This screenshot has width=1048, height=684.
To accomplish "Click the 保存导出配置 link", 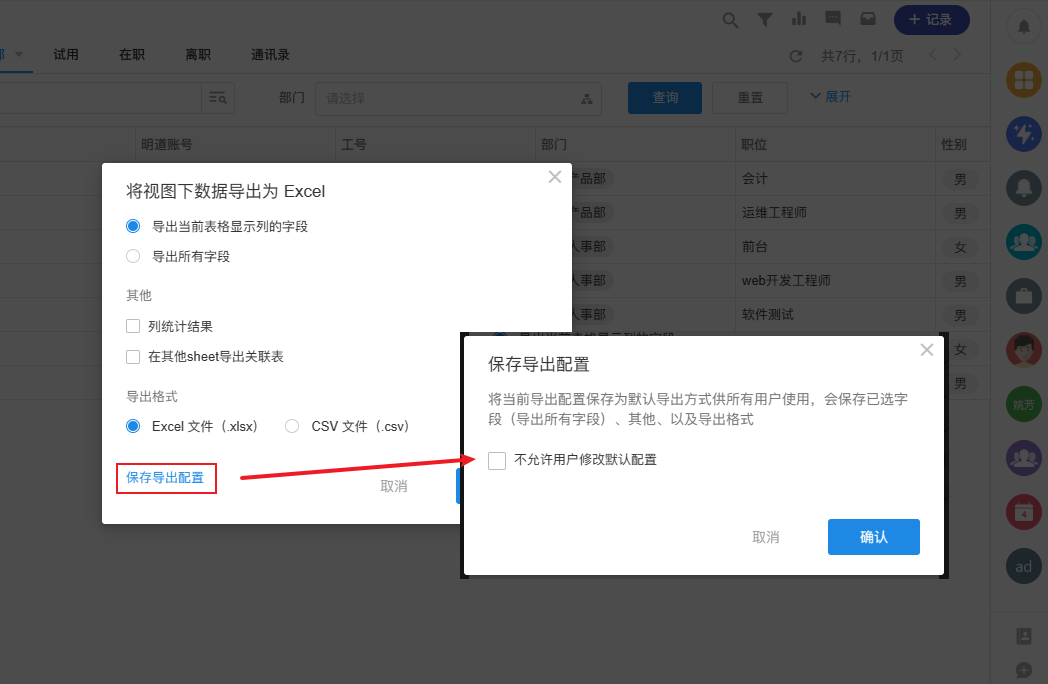I will (165, 478).
